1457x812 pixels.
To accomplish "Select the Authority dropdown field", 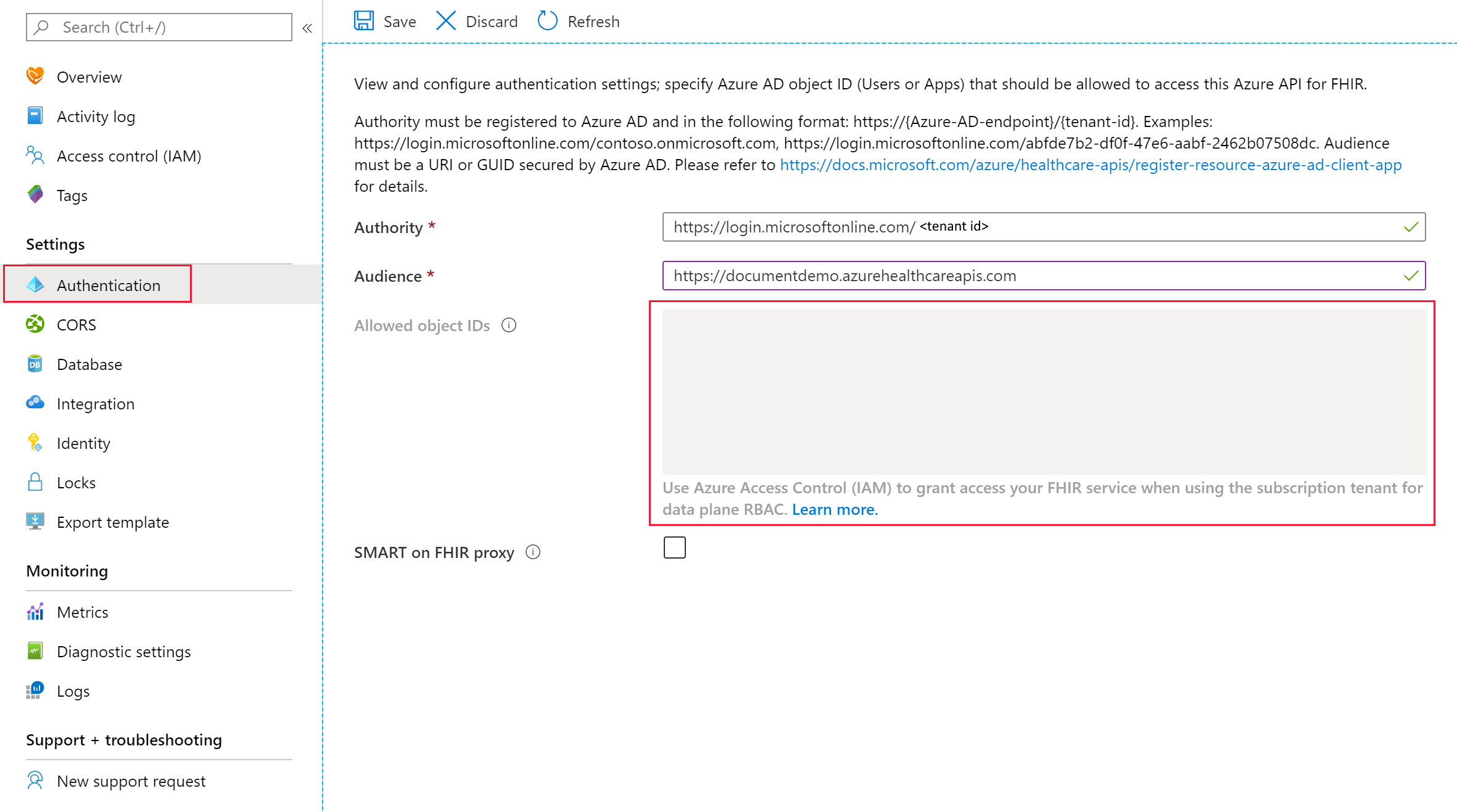I will pos(1045,227).
